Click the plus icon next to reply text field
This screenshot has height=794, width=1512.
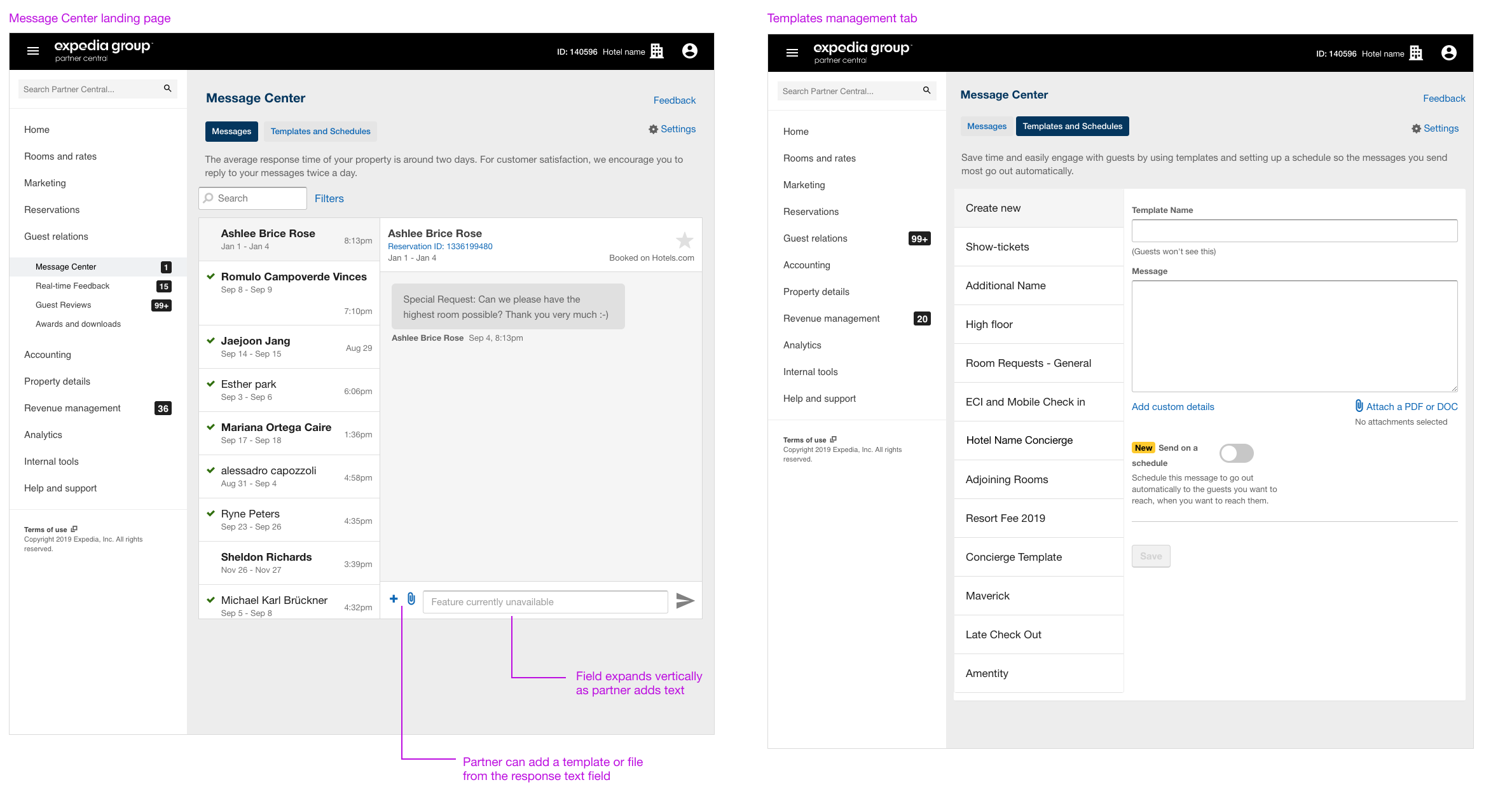click(394, 601)
